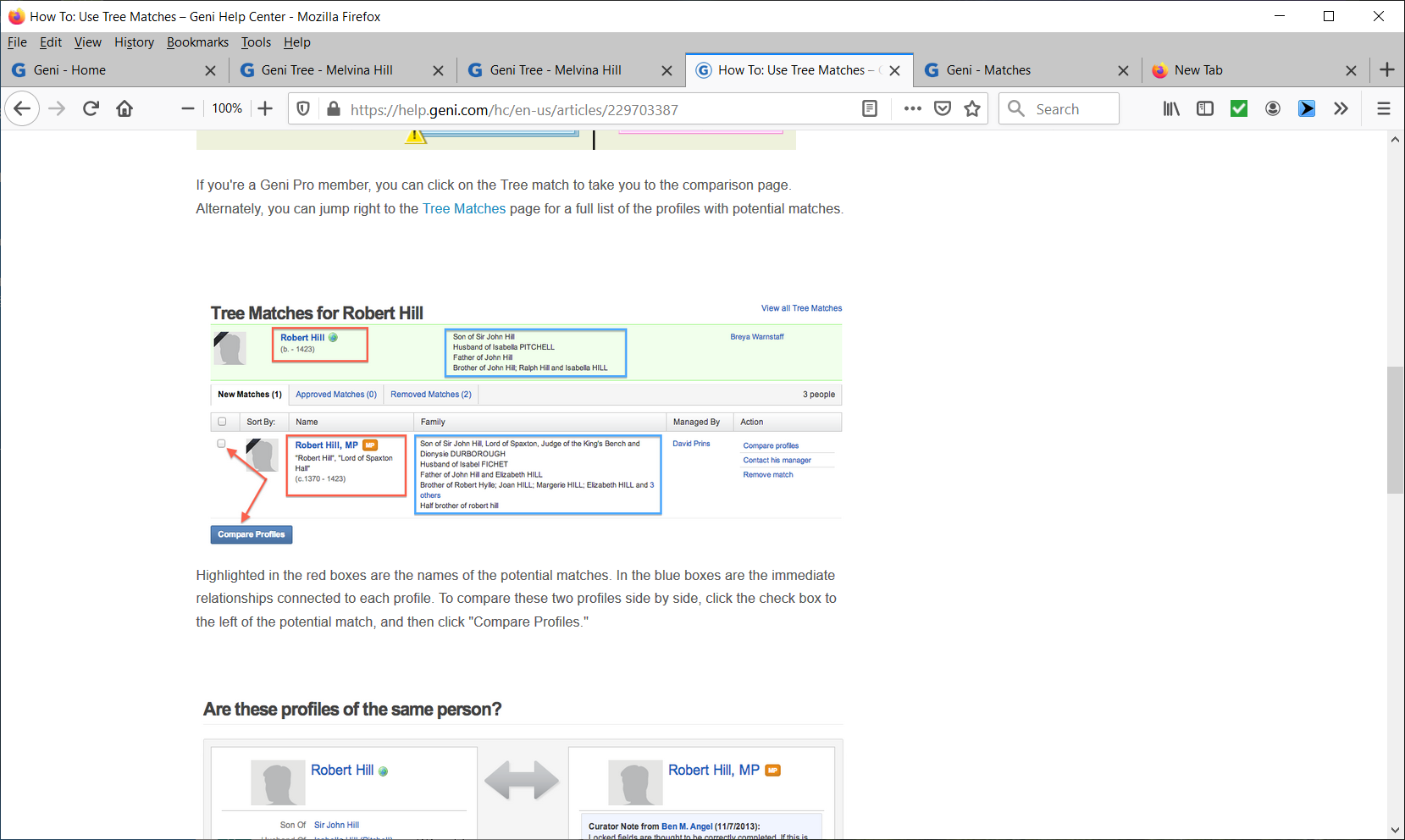Image resolution: width=1405 pixels, height=840 pixels.
Task: Expand the toolbar overflow chevron
Action: 1341,108
